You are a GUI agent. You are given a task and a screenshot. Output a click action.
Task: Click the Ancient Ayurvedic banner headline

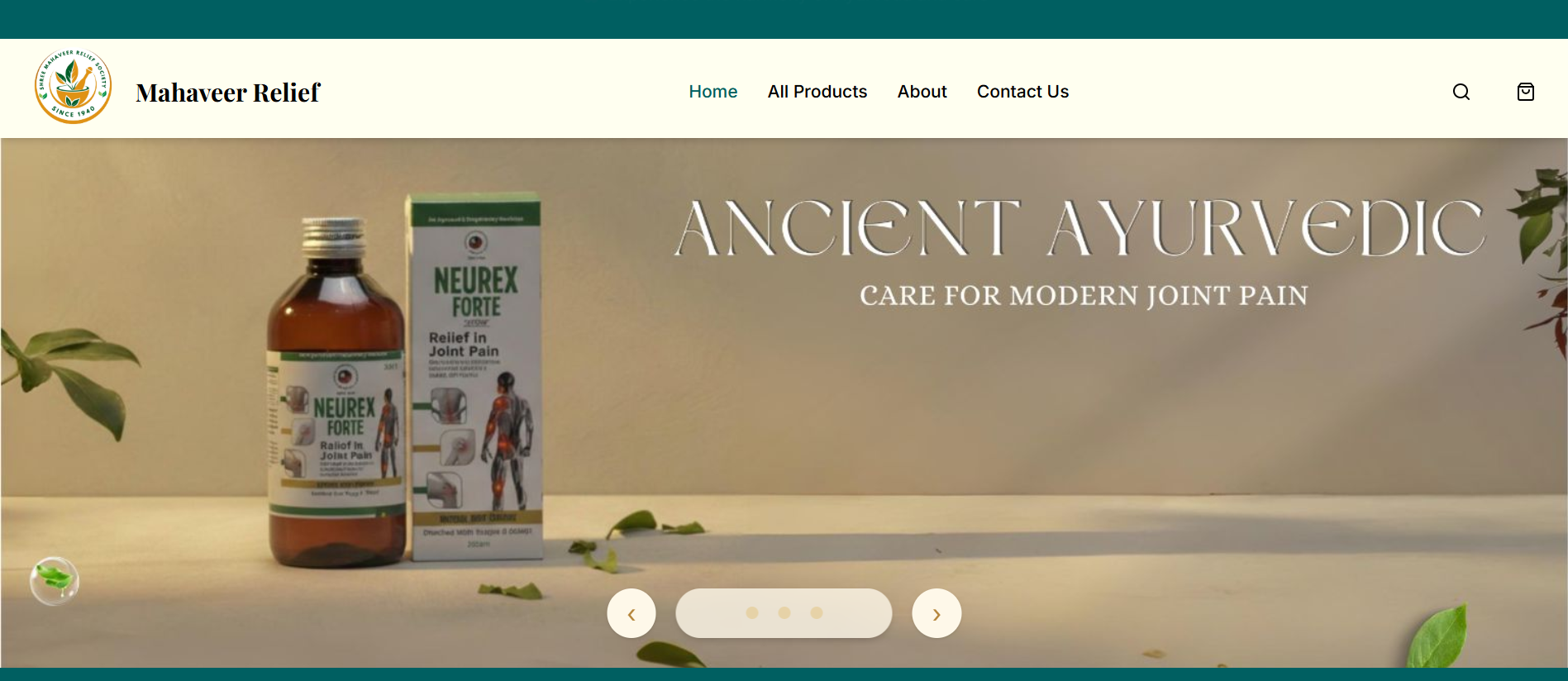pyautogui.click(x=1080, y=227)
